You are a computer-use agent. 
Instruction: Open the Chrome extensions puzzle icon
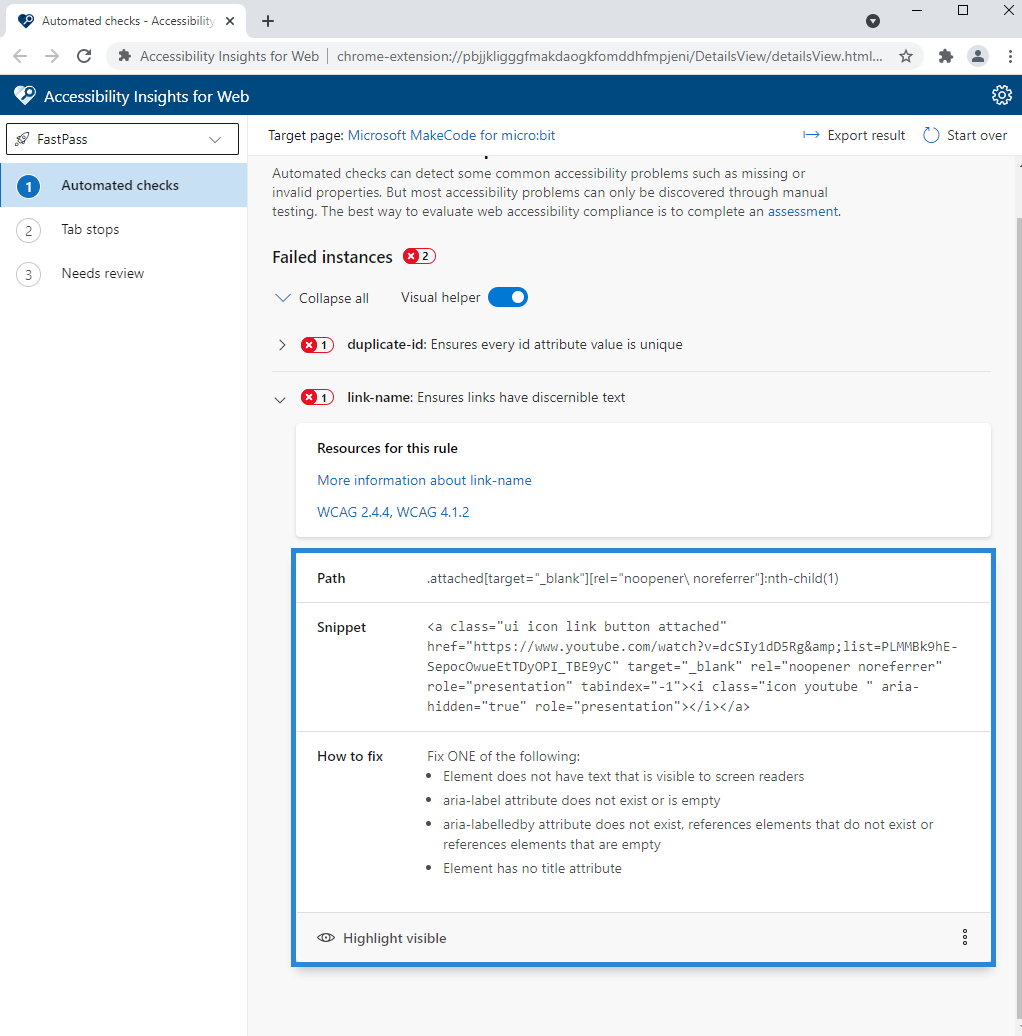pyautogui.click(x=944, y=57)
